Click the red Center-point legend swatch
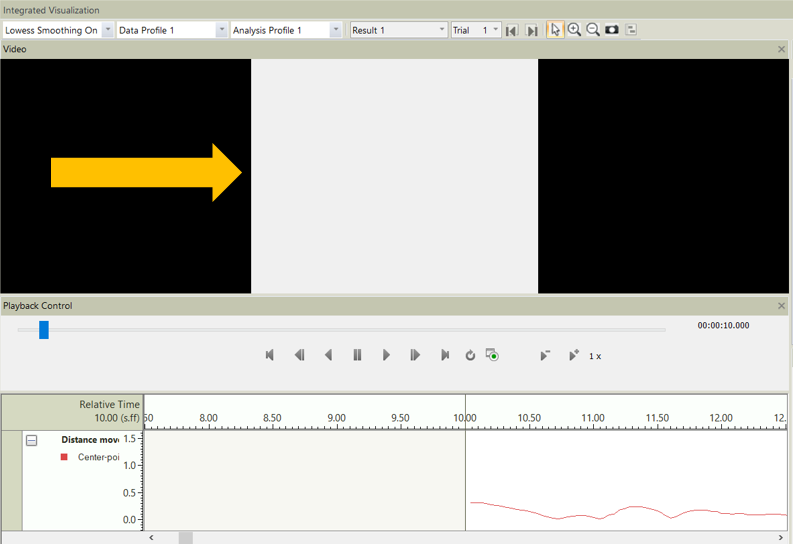793x545 pixels. click(x=64, y=457)
